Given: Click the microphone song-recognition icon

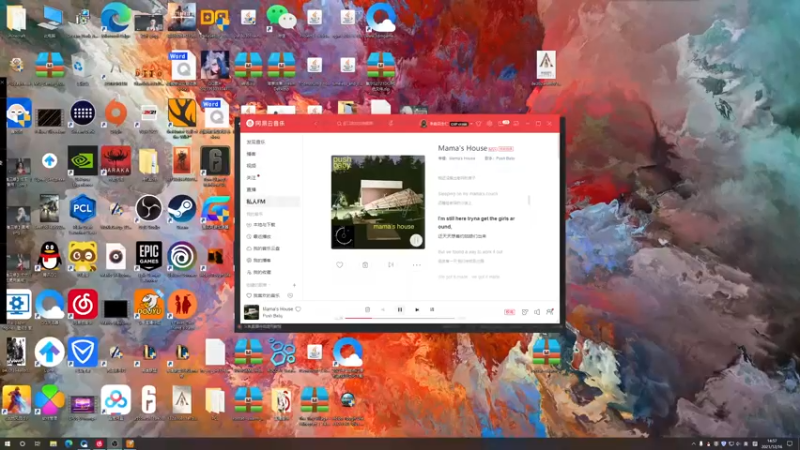Looking at the screenshot, I should pos(391,123).
